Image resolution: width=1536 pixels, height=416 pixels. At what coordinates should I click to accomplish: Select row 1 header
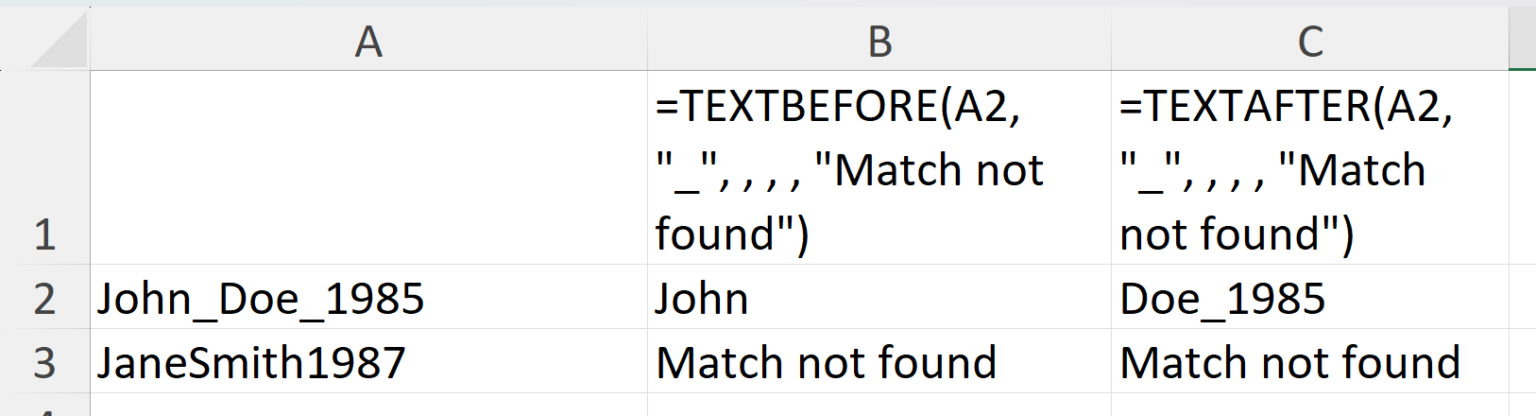pos(44,168)
